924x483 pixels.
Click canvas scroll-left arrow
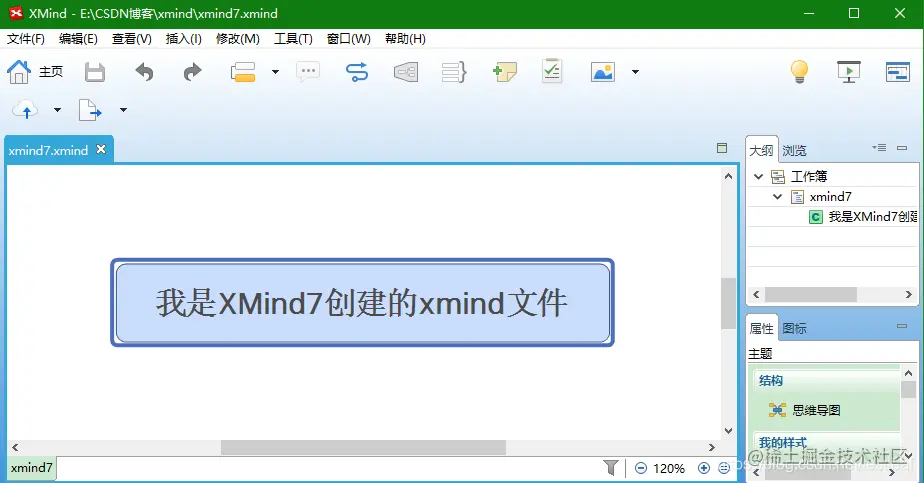15,448
